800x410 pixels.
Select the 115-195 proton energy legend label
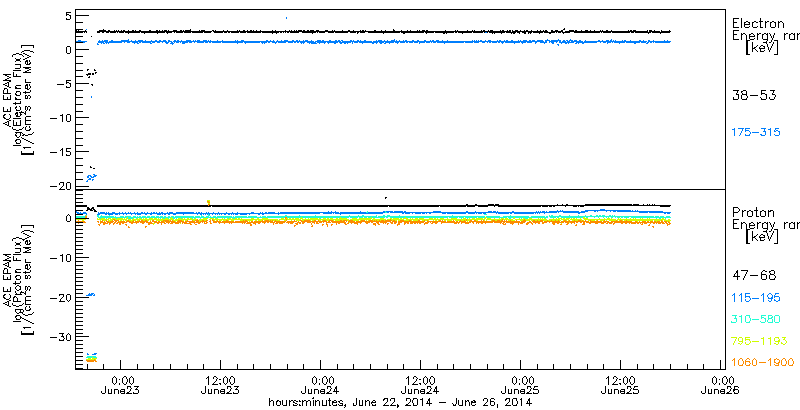(x=756, y=298)
